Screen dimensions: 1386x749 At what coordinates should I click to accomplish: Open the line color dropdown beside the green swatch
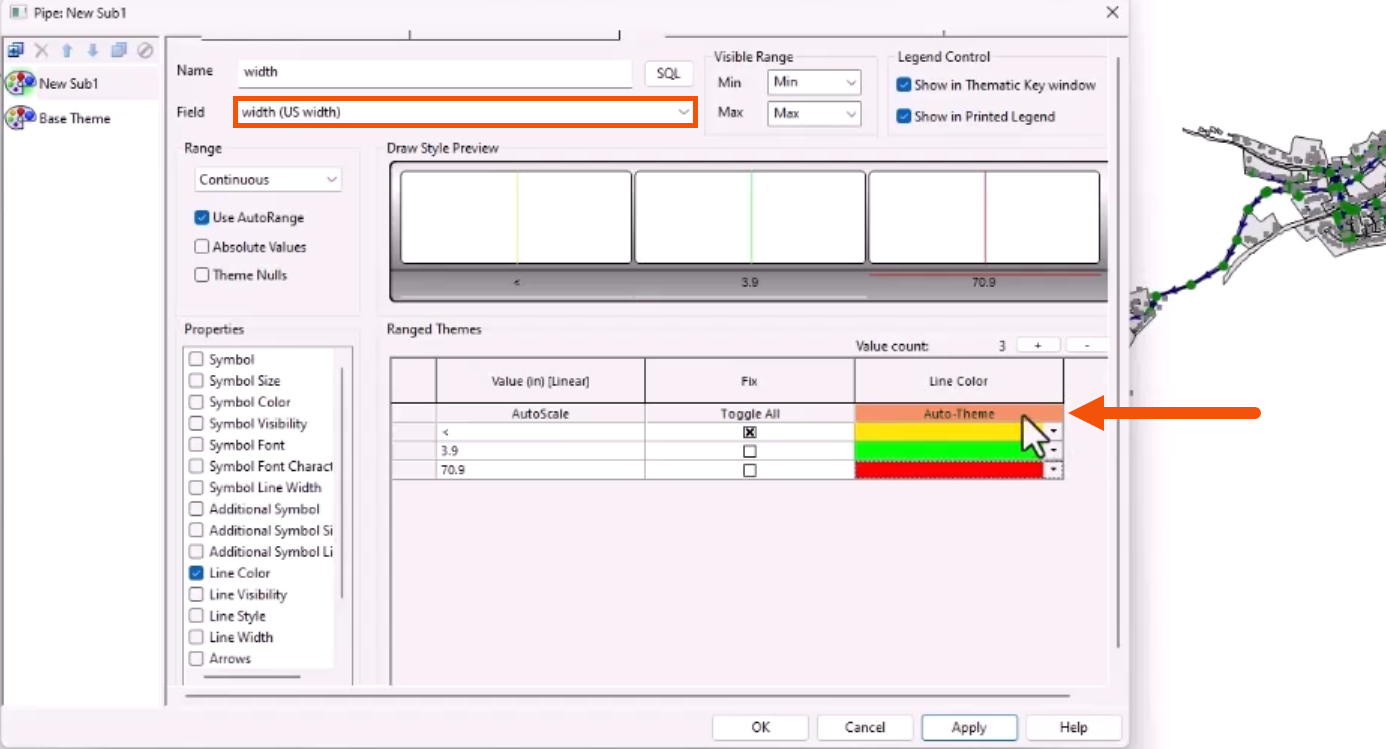tap(1055, 450)
